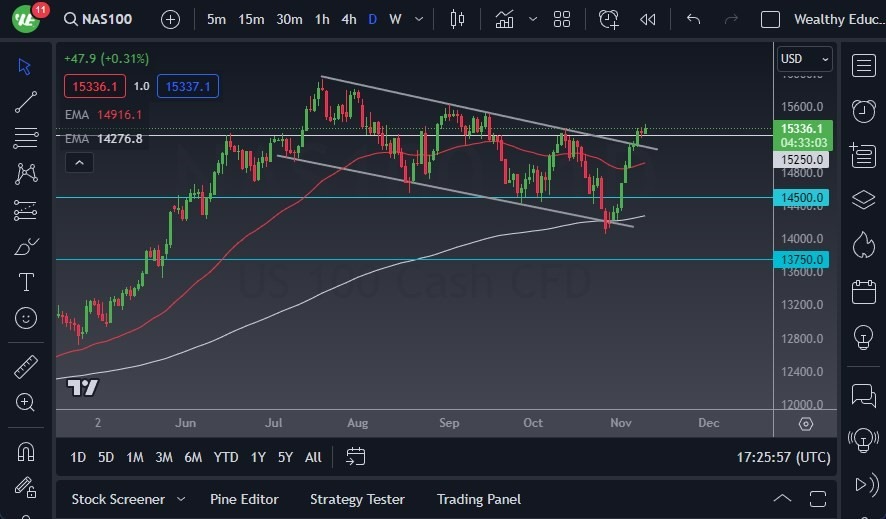Screen dimensions: 886x519
Task: Select the 30m timeframe
Action: coord(289,19)
